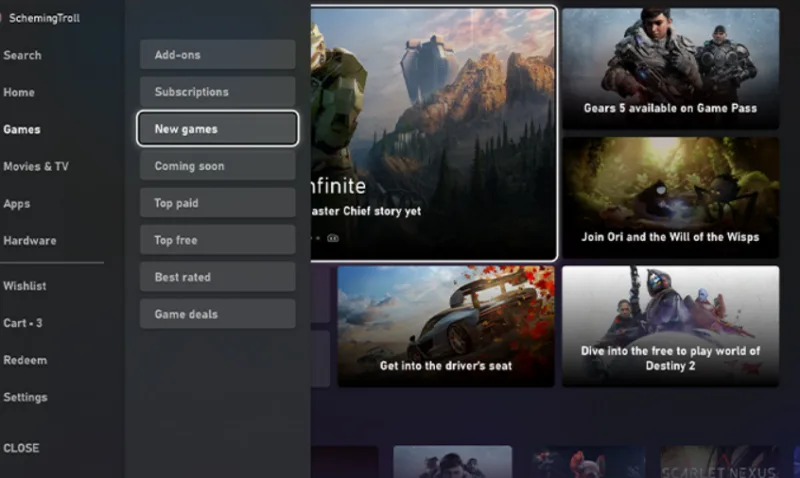Viewport: 800px width, 478px height.
Task: Choose the Subscriptions submenu button
Action: click(217, 92)
